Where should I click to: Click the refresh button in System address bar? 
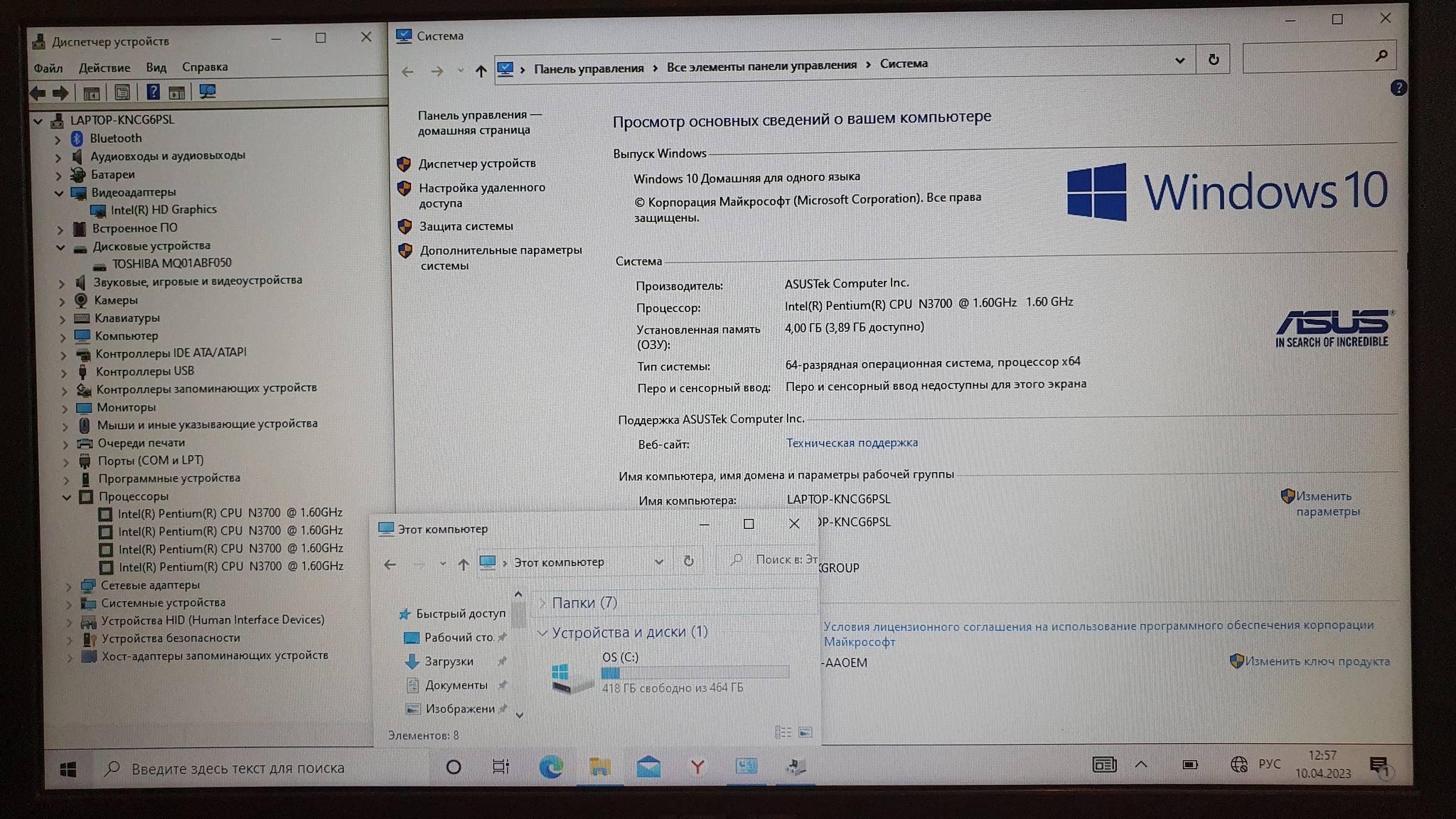[x=1214, y=60]
